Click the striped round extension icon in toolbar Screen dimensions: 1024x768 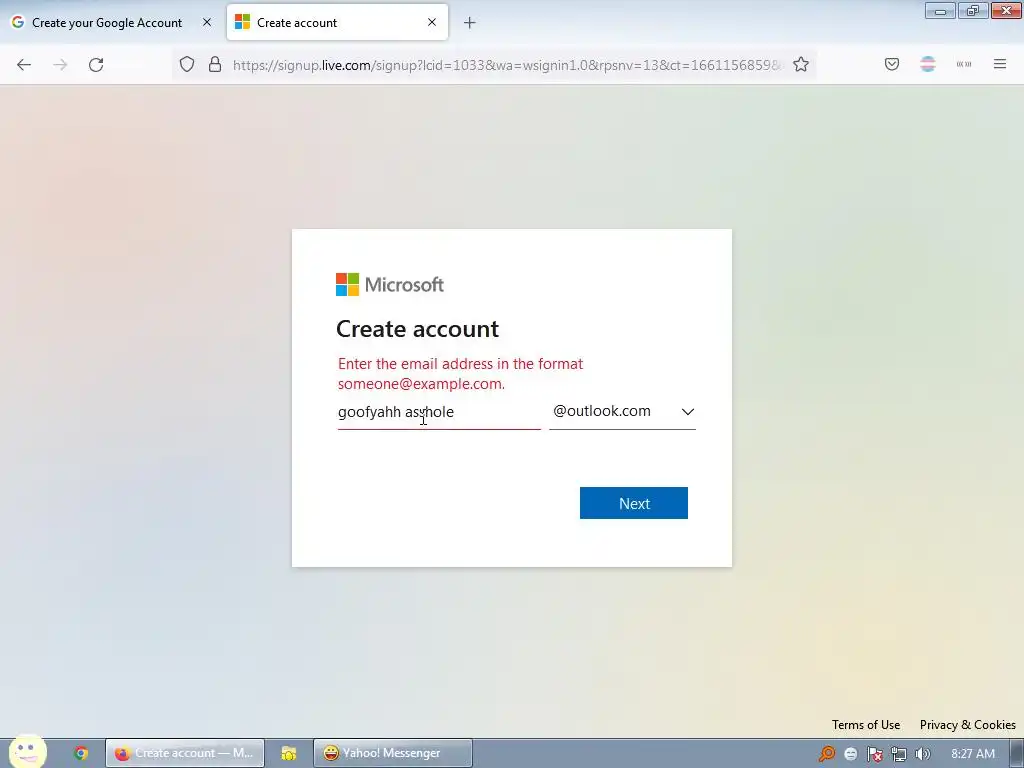pyautogui.click(x=928, y=64)
